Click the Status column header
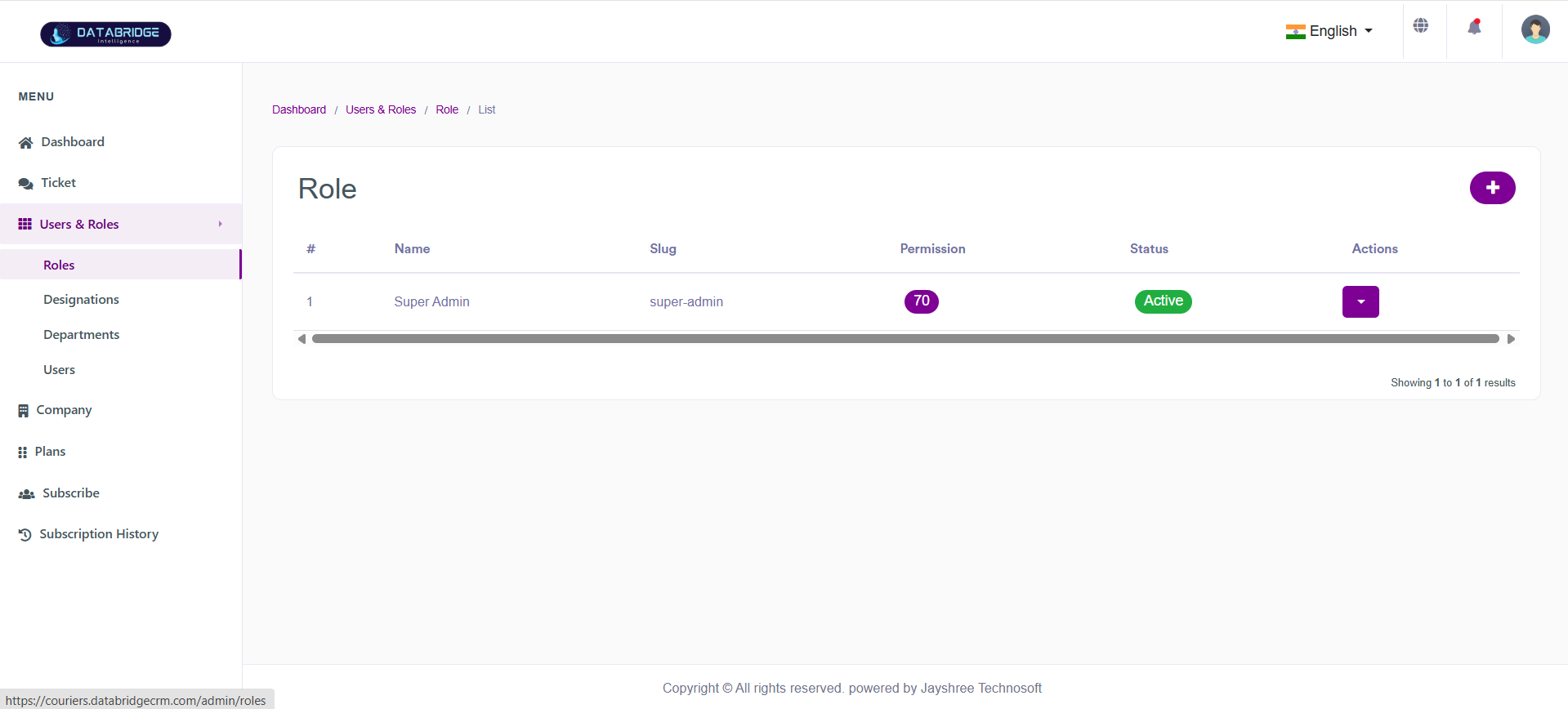The width and height of the screenshot is (1568, 709). pos(1149,249)
